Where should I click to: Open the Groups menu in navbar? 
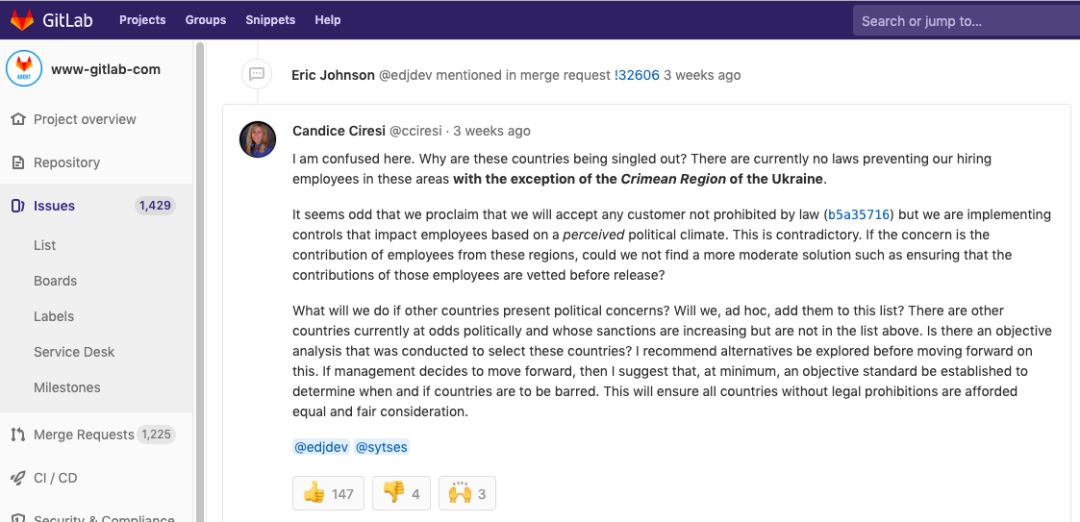205,20
